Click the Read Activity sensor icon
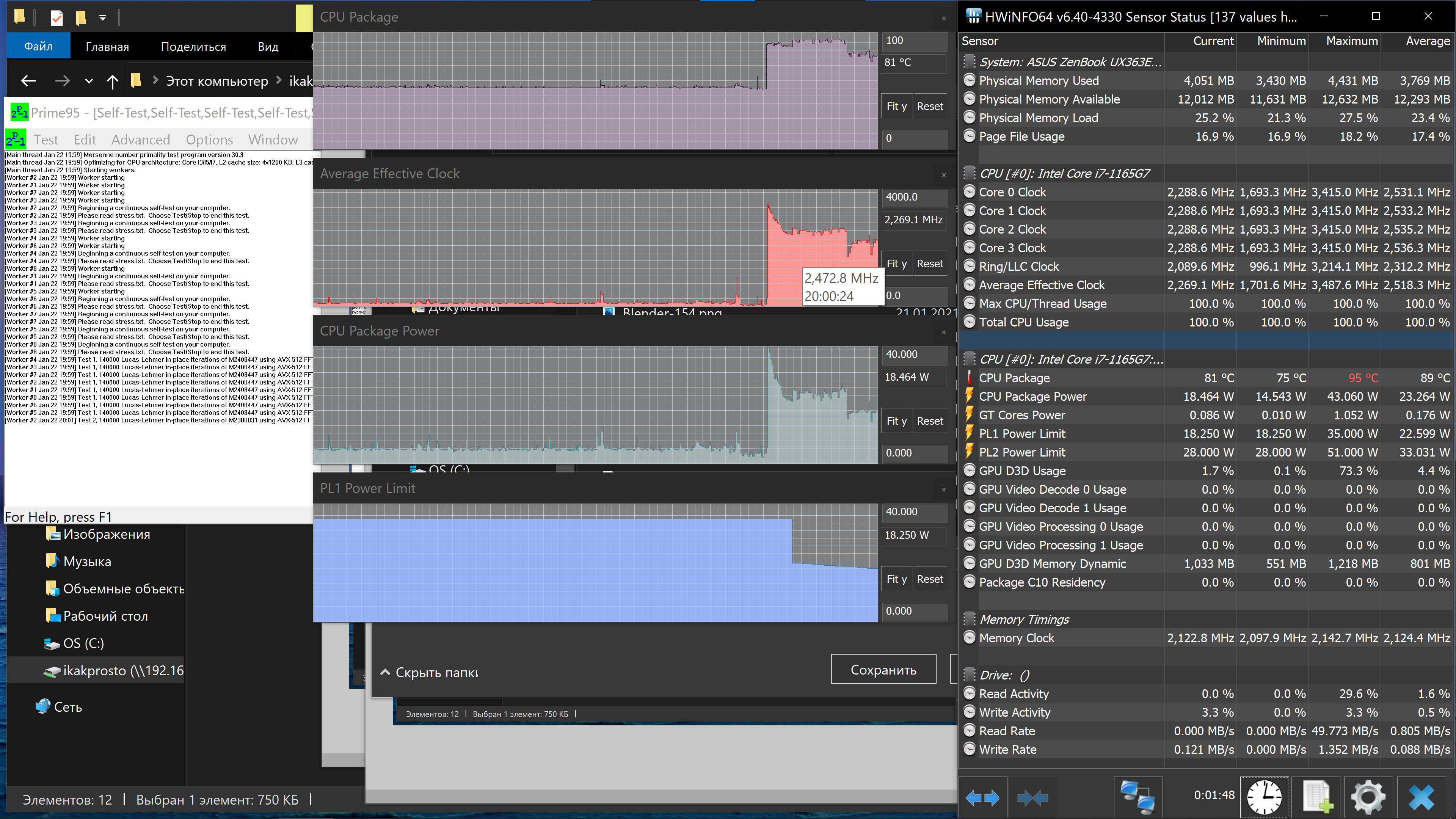The width and height of the screenshot is (1456, 819). tap(970, 693)
